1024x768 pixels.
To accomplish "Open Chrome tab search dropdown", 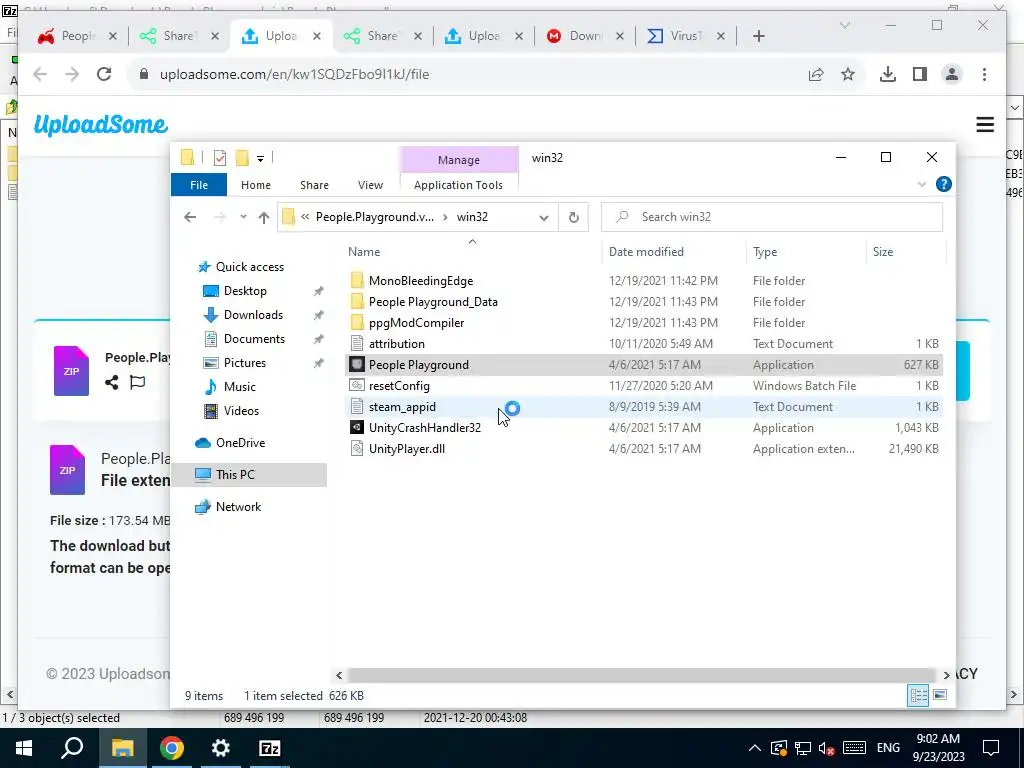I will [x=844, y=25].
